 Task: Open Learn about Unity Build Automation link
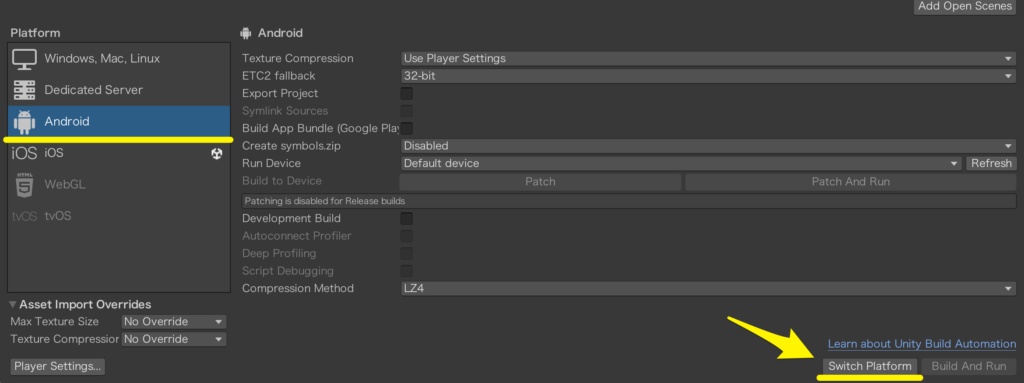coord(921,344)
